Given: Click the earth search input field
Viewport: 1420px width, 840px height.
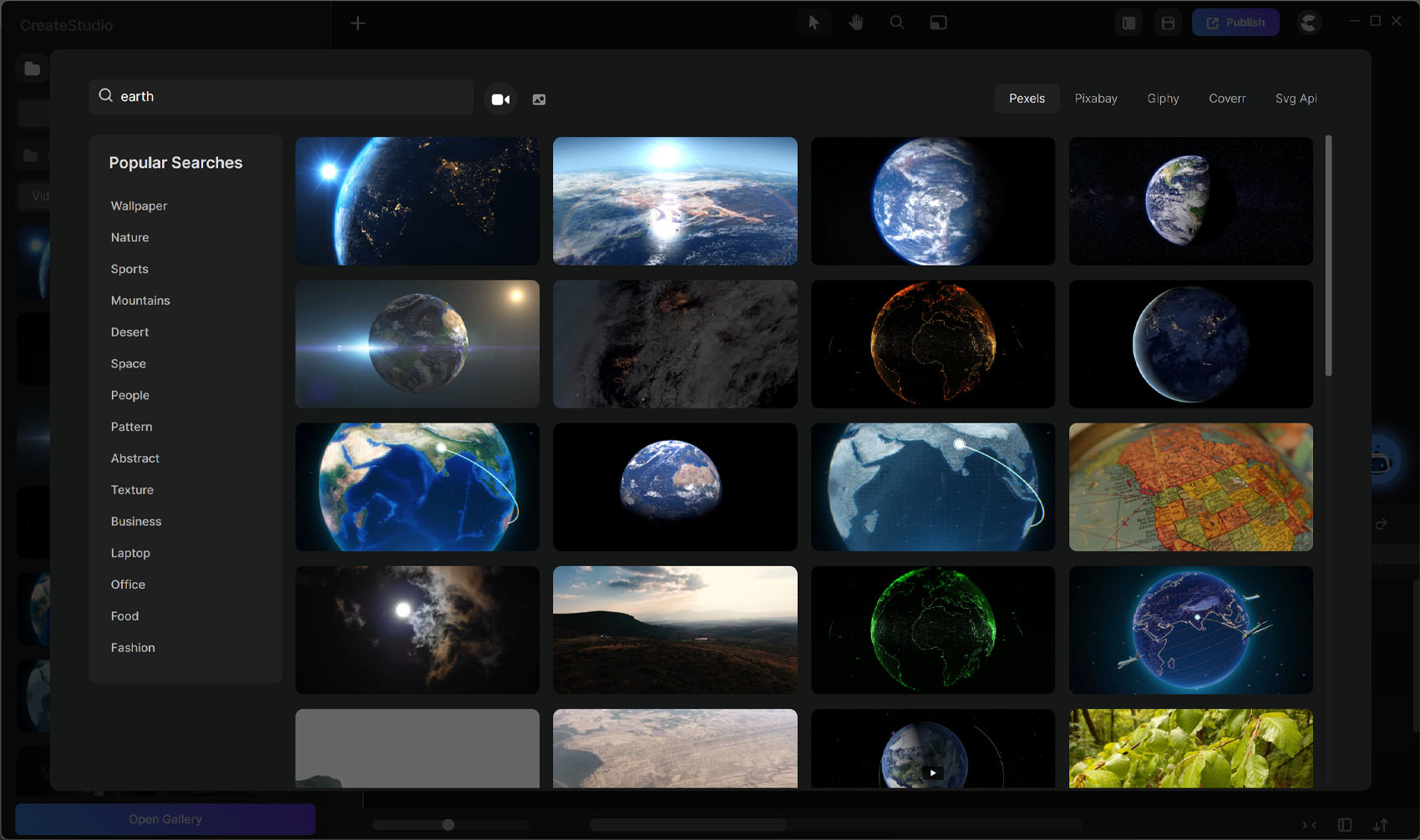Looking at the screenshot, I should click(x=292, y=97).
